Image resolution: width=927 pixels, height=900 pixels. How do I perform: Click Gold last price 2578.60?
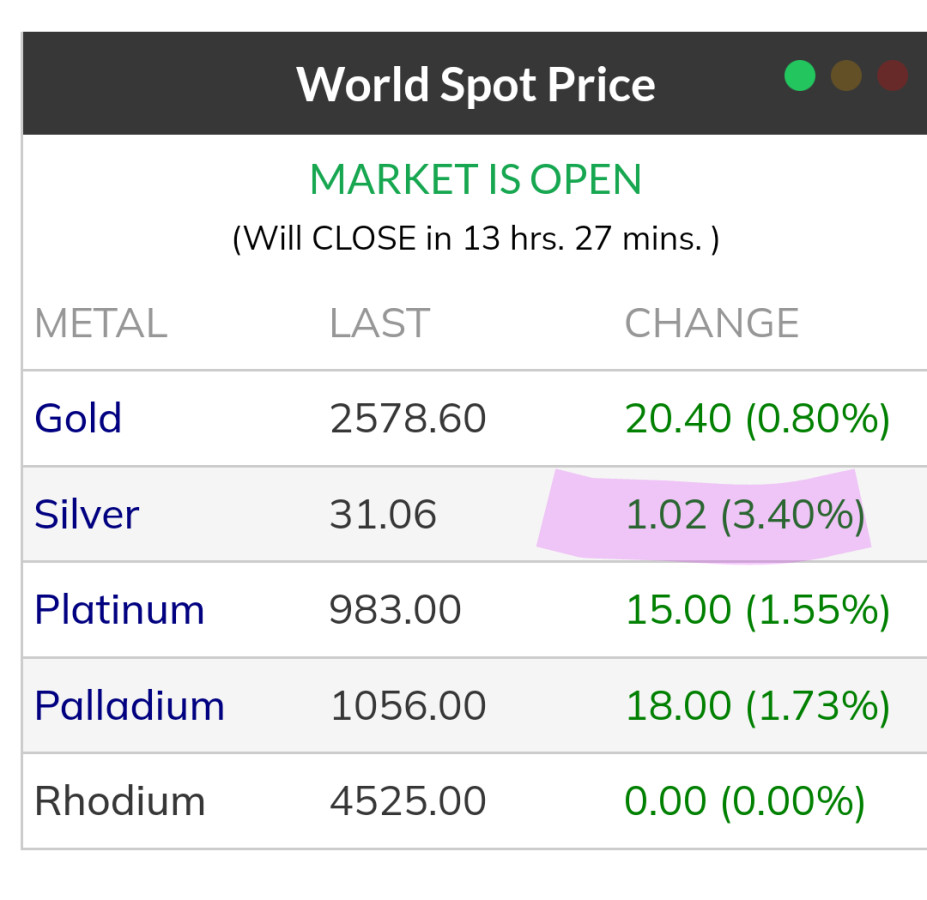408,418
